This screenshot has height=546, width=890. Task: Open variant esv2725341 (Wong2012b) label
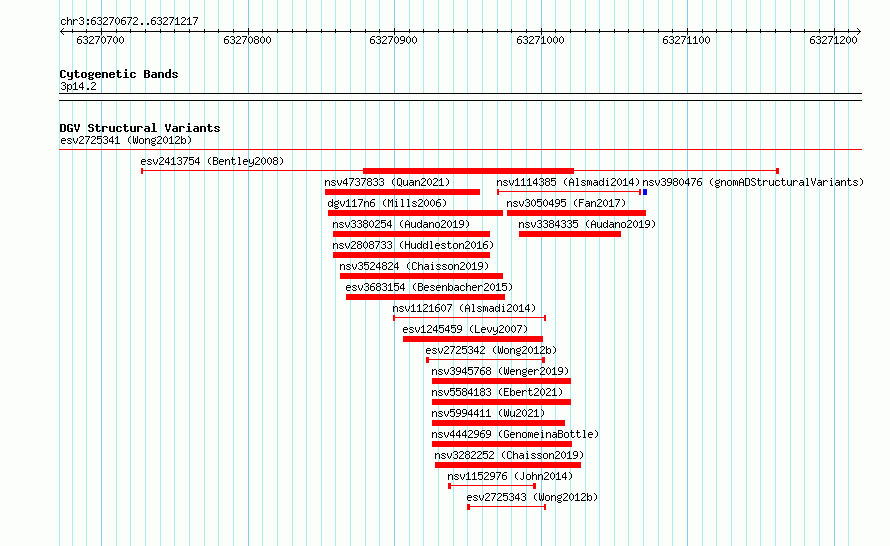[126, 140]
